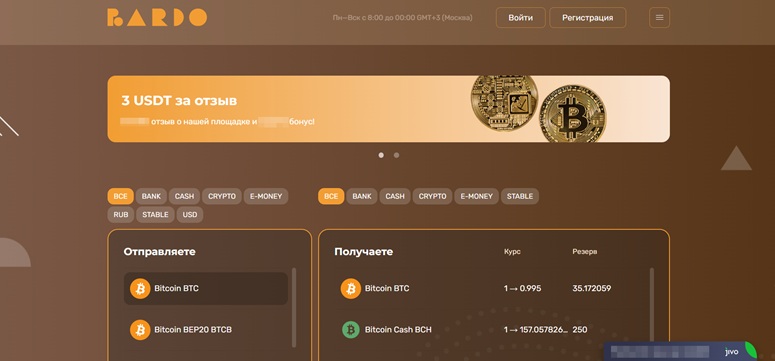Filter receive currencies by BANK
775x361 pixels.
tap(362, 196)
